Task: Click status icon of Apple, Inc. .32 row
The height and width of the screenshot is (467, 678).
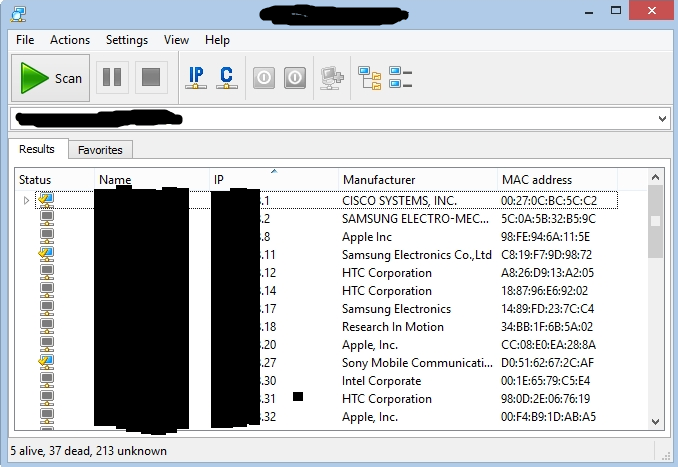Action: 47,416
